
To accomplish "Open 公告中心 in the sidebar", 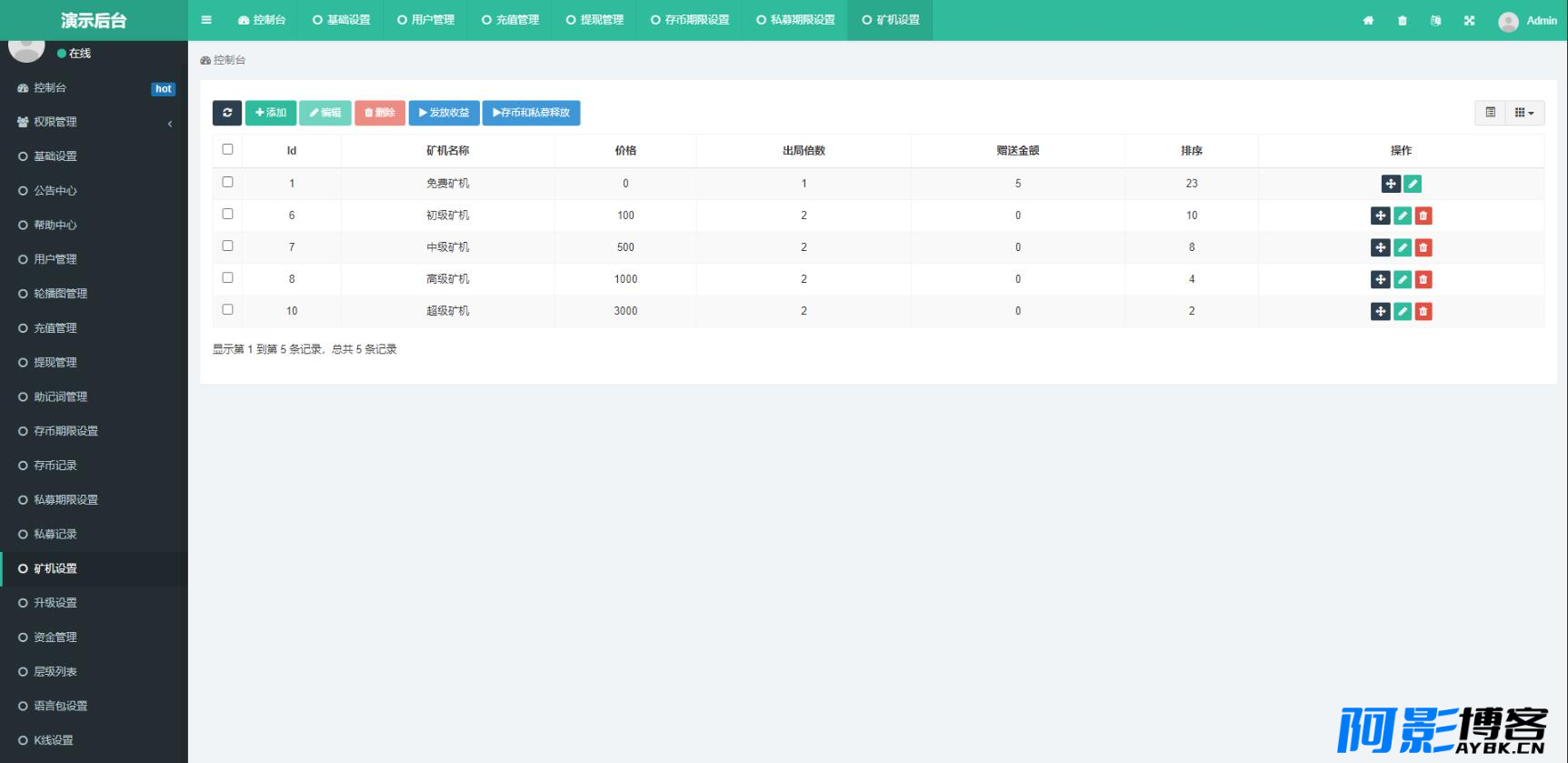I will click(x=94, y=191).
